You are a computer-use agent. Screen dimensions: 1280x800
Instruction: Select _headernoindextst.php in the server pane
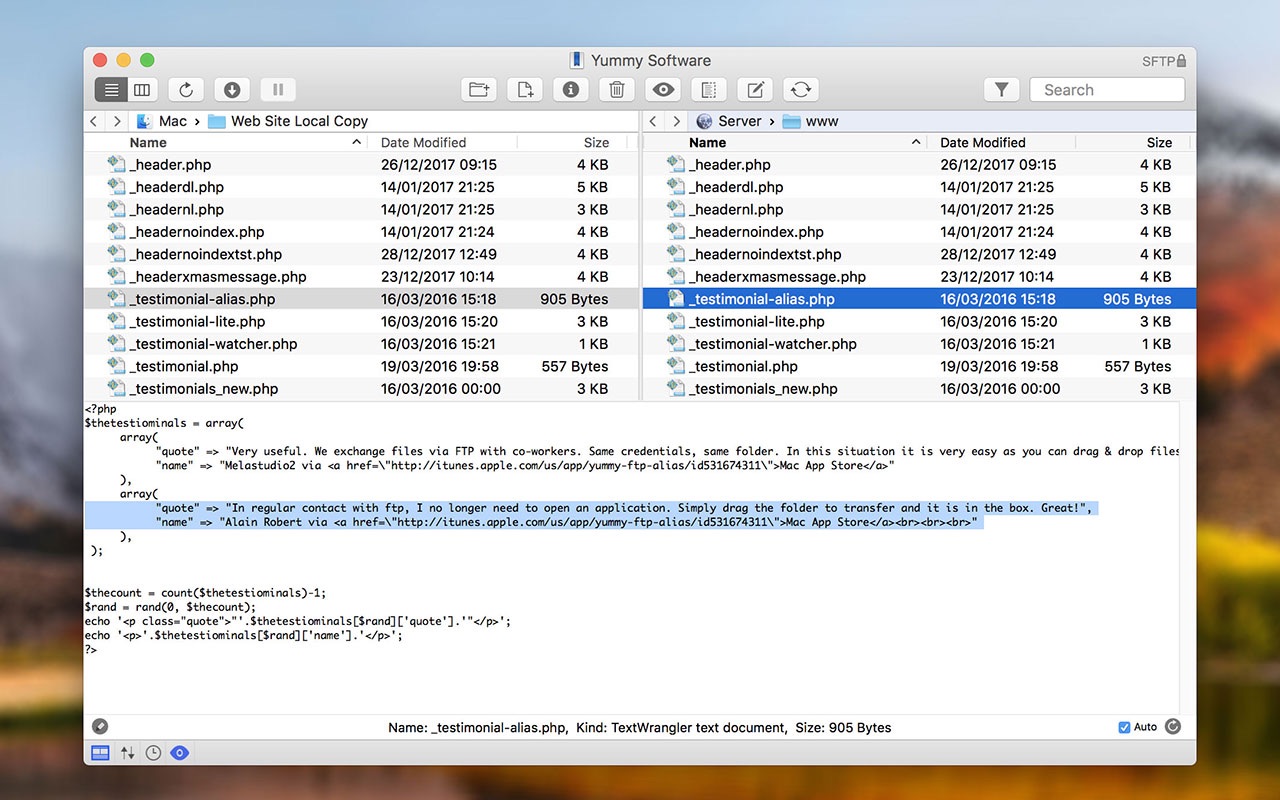coord(919,254)
